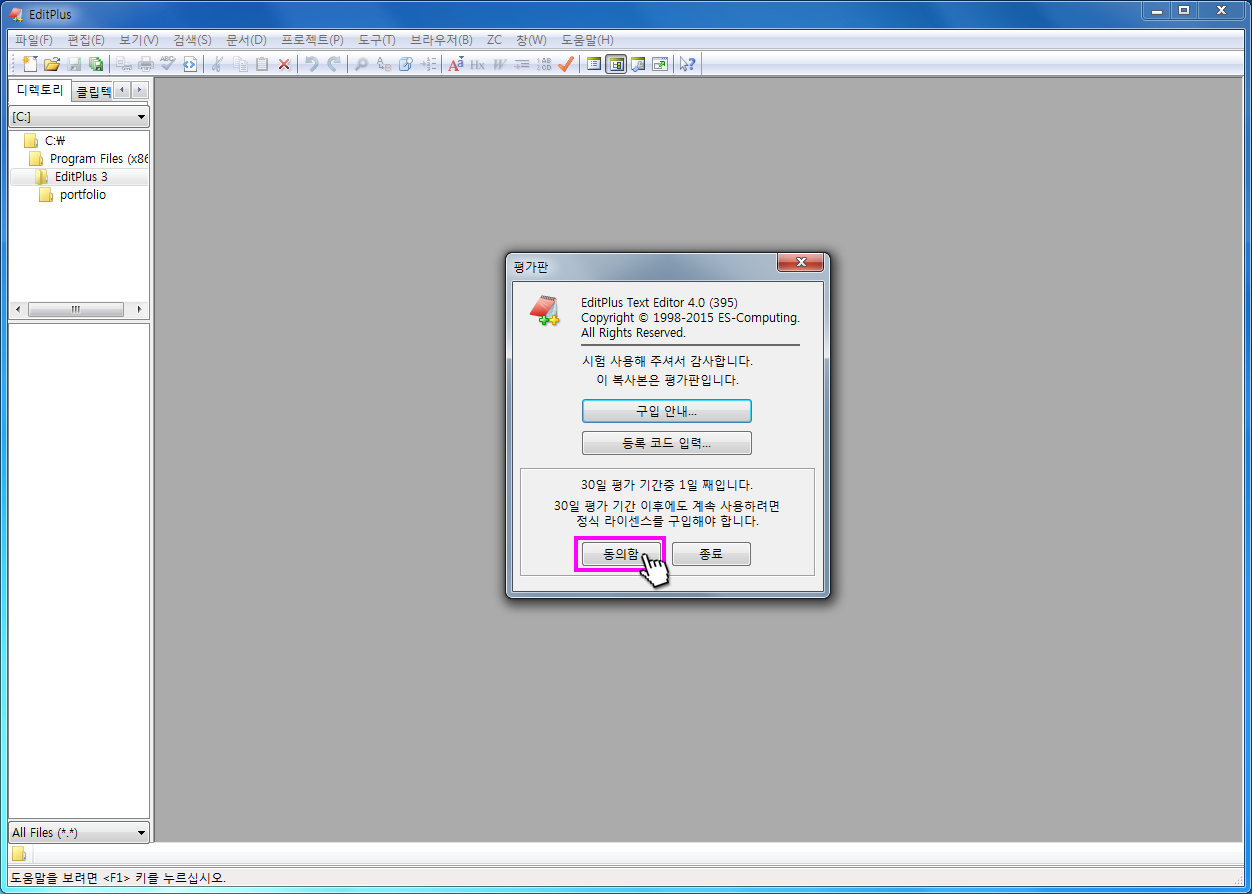1252x894 pixels.
Task: Toggle the document selector icon
Action: [594, 64]
